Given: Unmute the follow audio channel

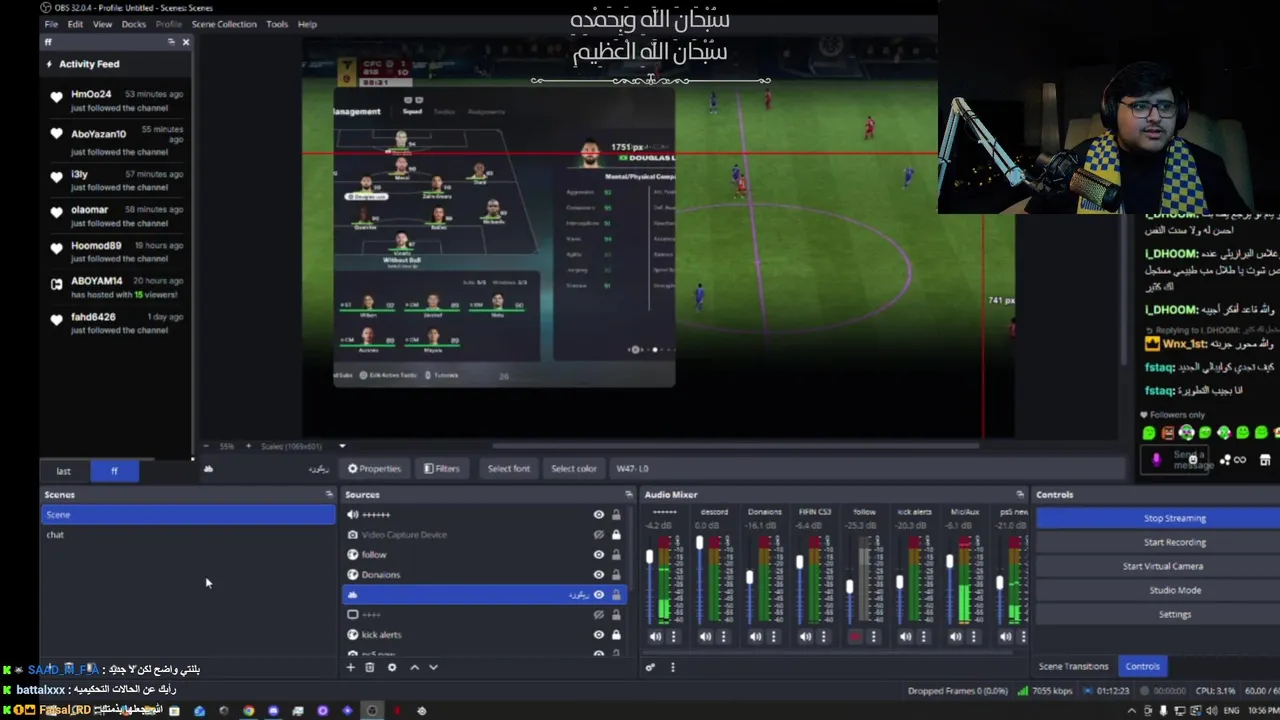Looking at the screenshot, I should 855,636.
